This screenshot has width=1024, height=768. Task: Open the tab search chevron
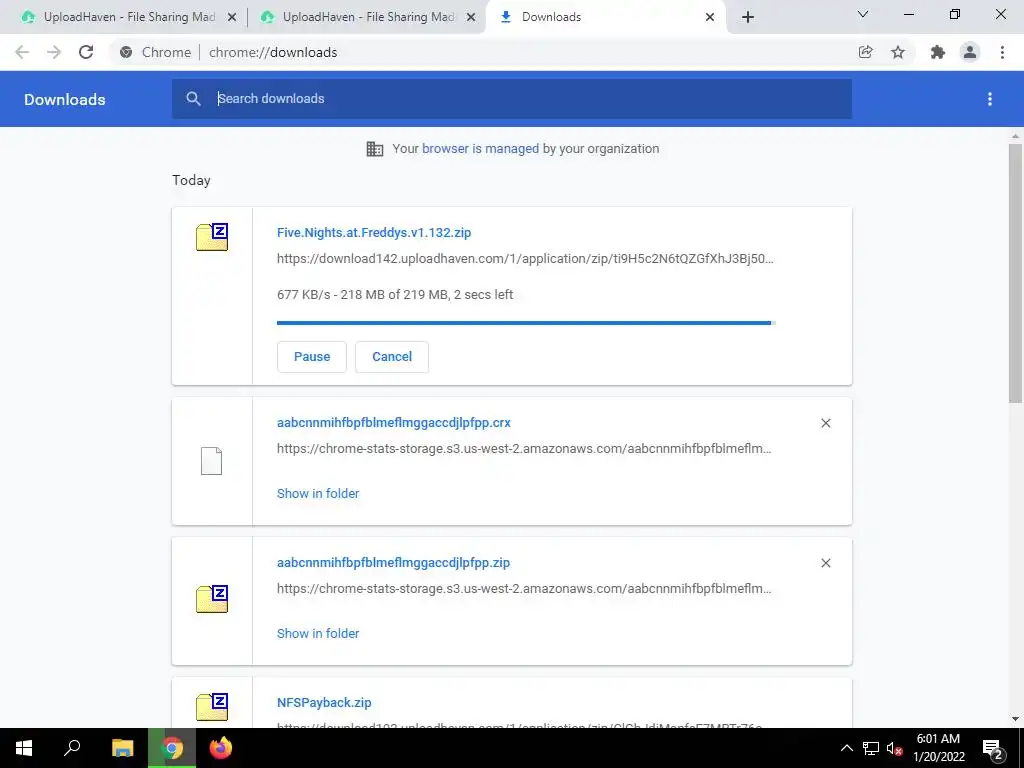click(863, 14)
